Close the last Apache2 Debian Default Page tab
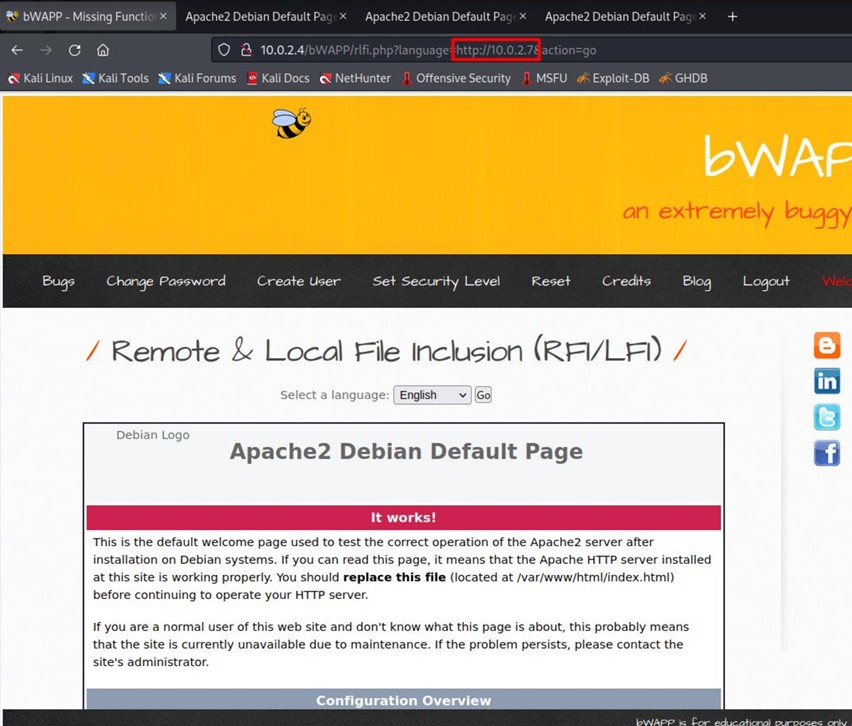852x726 pixels. coord(703,16)
